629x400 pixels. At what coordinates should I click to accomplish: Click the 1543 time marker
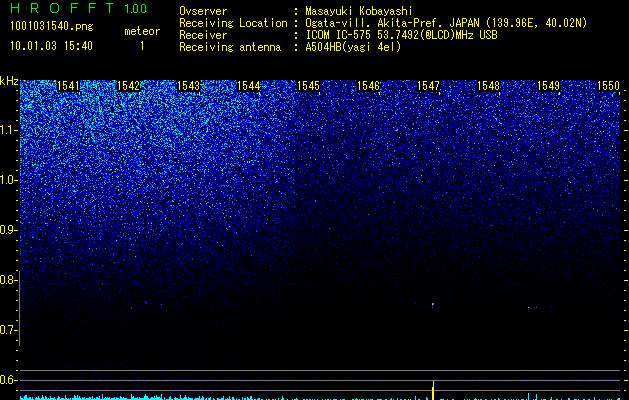[x=188, y=86]
